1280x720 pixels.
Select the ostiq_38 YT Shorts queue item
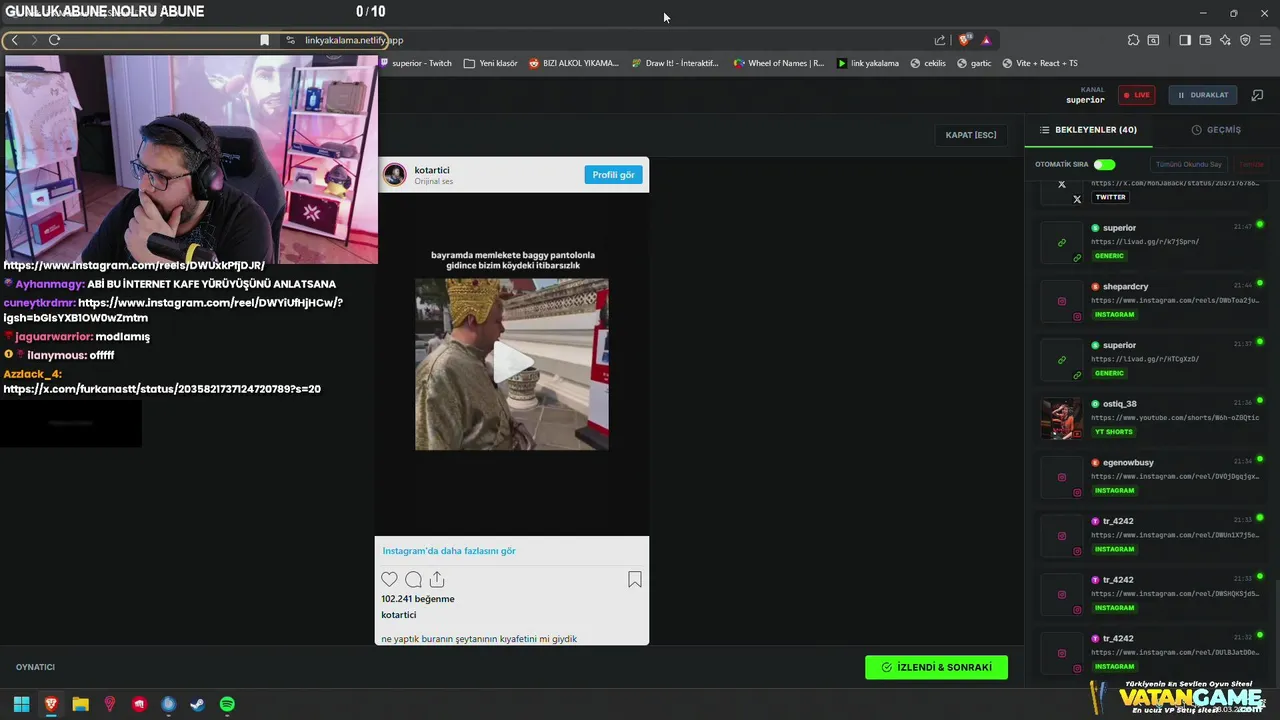[1150, 418]
